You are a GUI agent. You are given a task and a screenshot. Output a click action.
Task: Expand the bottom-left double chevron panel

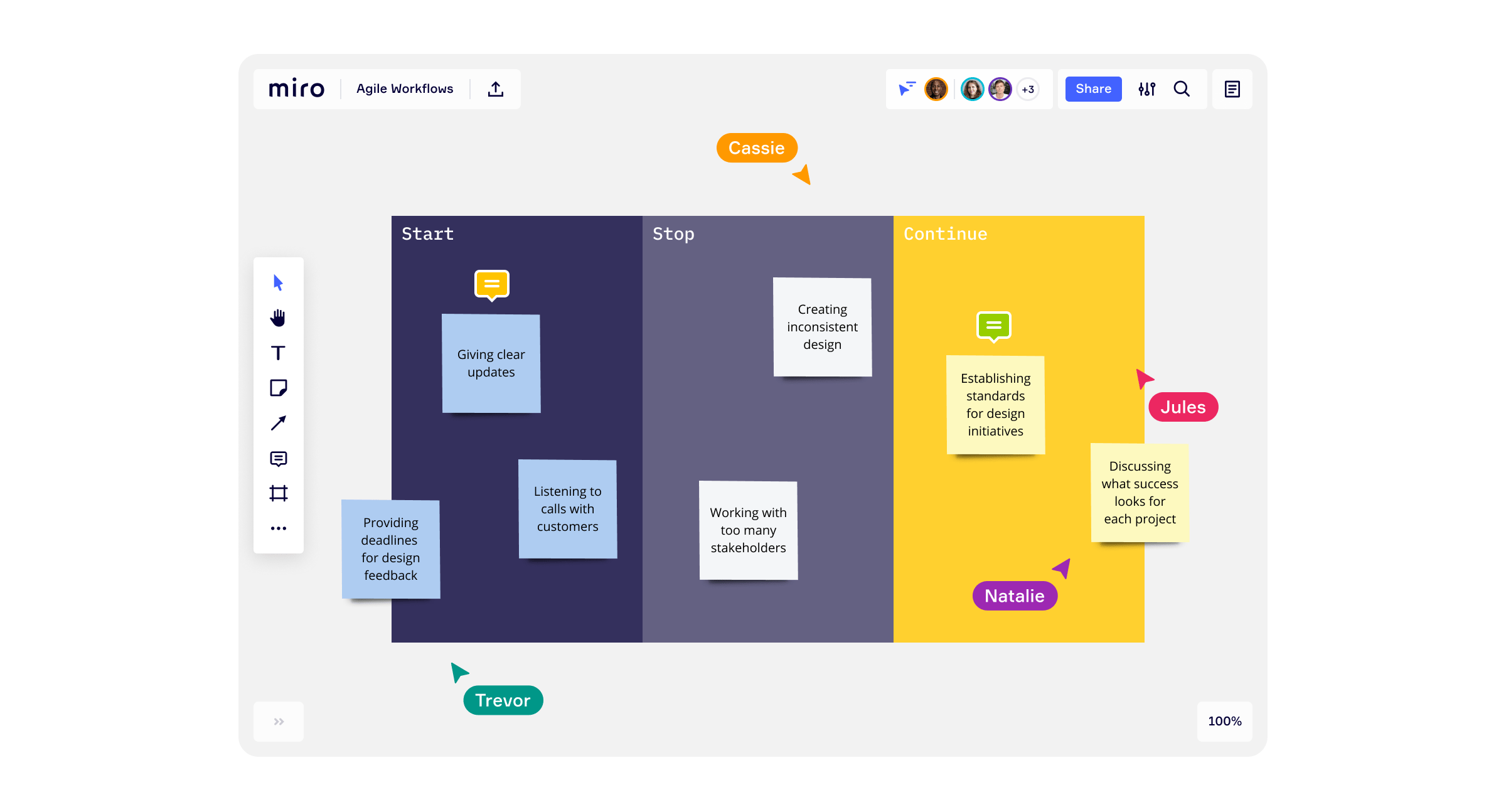279,722
